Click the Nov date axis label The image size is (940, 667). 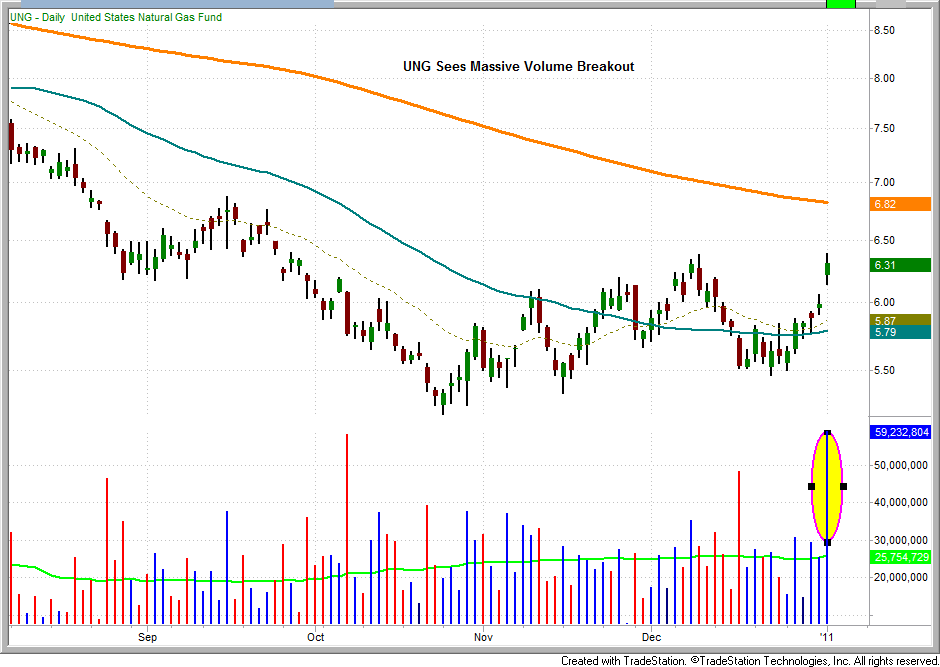483,636
